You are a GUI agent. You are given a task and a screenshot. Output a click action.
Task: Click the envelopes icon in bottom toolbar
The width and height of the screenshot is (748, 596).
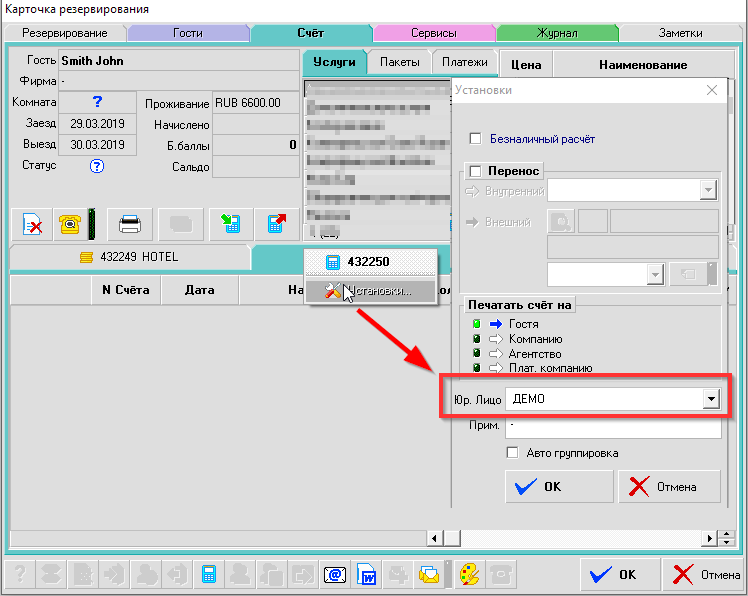click(x=430, y=575)
